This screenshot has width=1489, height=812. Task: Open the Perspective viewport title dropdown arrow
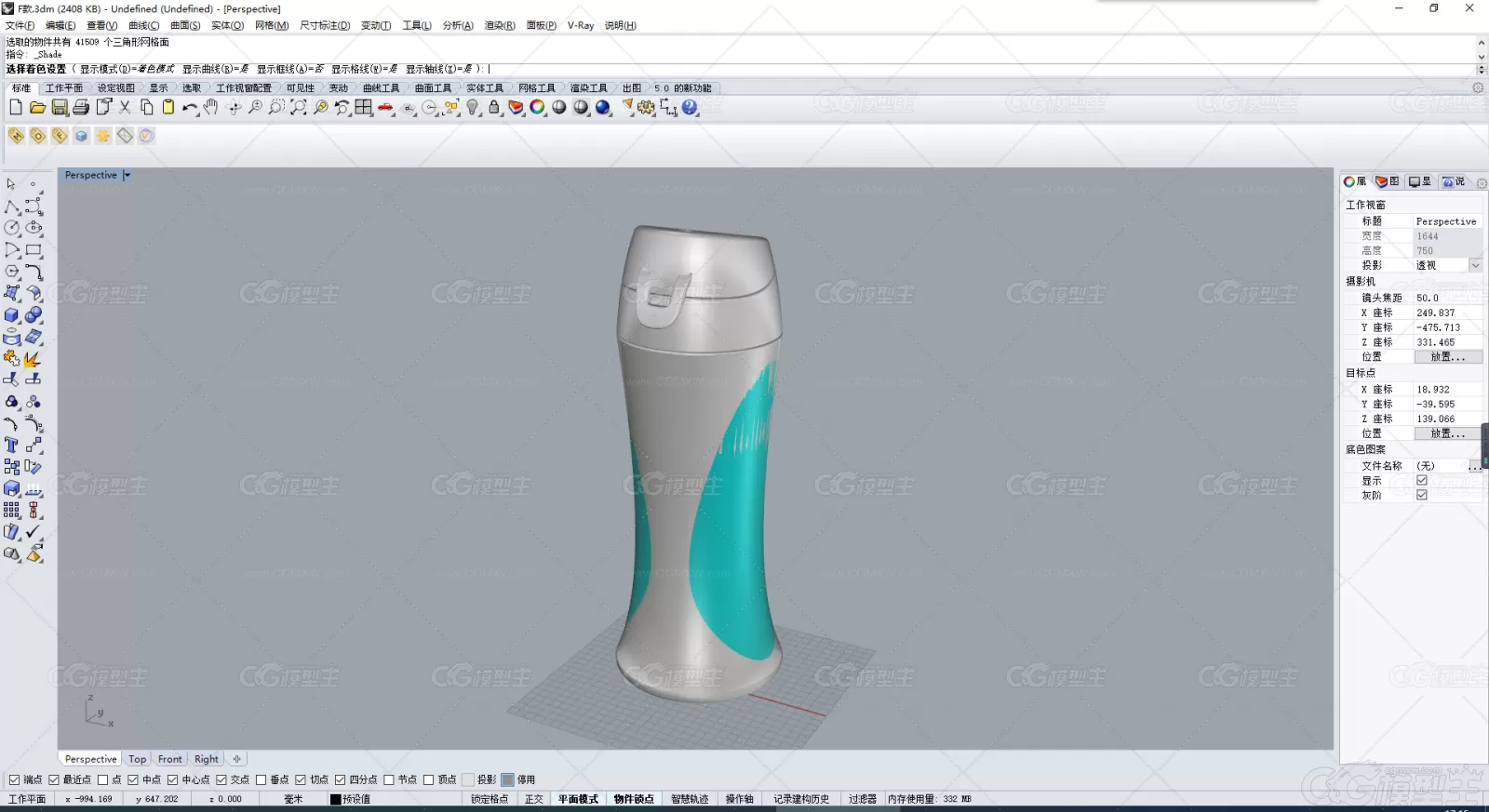[127, 175]
